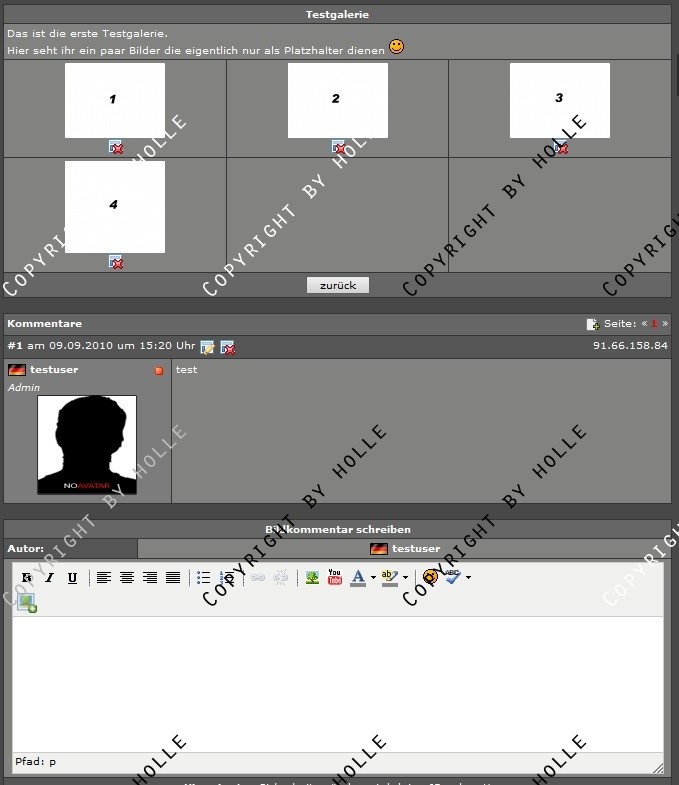The image size is (679, 785).
Task: Click the zurück button
Action: click(338, 285)
